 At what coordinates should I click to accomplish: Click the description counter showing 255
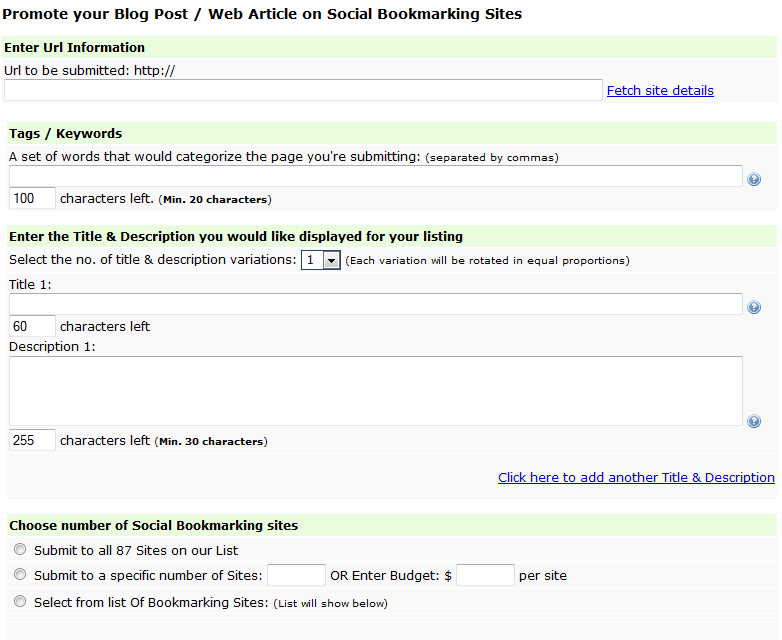click(32, 440)
